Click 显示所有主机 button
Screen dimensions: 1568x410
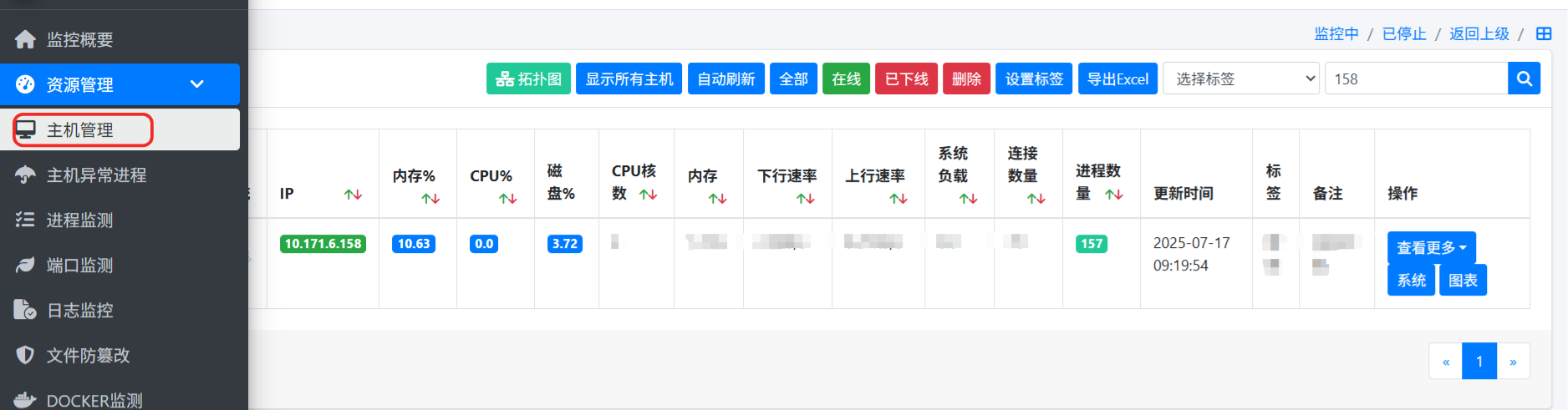(x=629, y=78)
